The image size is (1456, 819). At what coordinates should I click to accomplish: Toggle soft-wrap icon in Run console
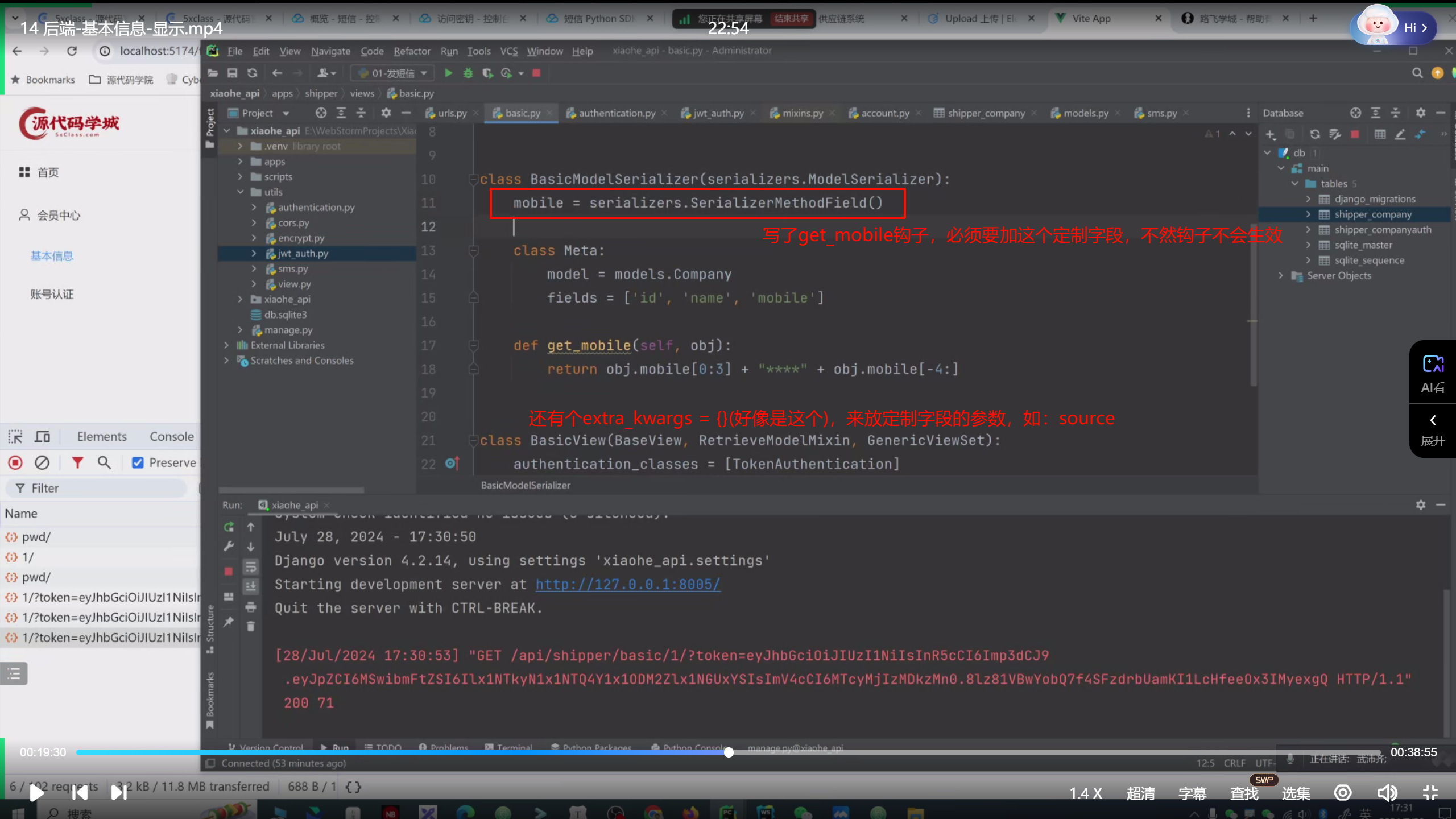[251, 567]
